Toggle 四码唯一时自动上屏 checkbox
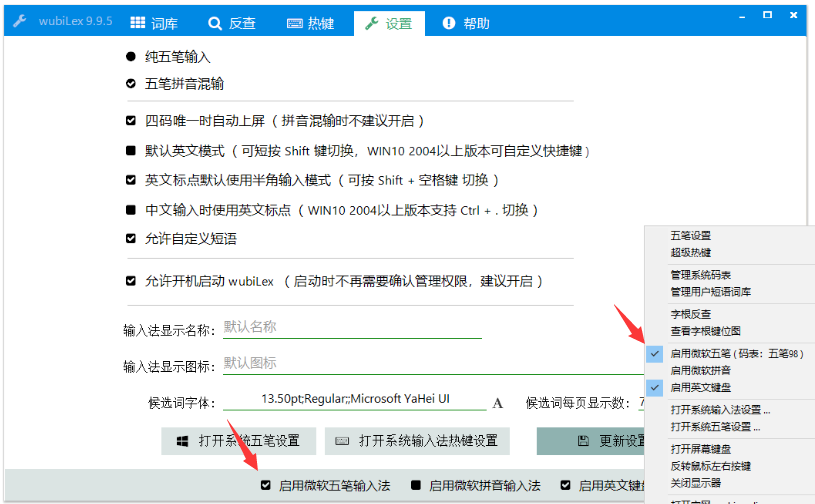 (x=131, y=121)
